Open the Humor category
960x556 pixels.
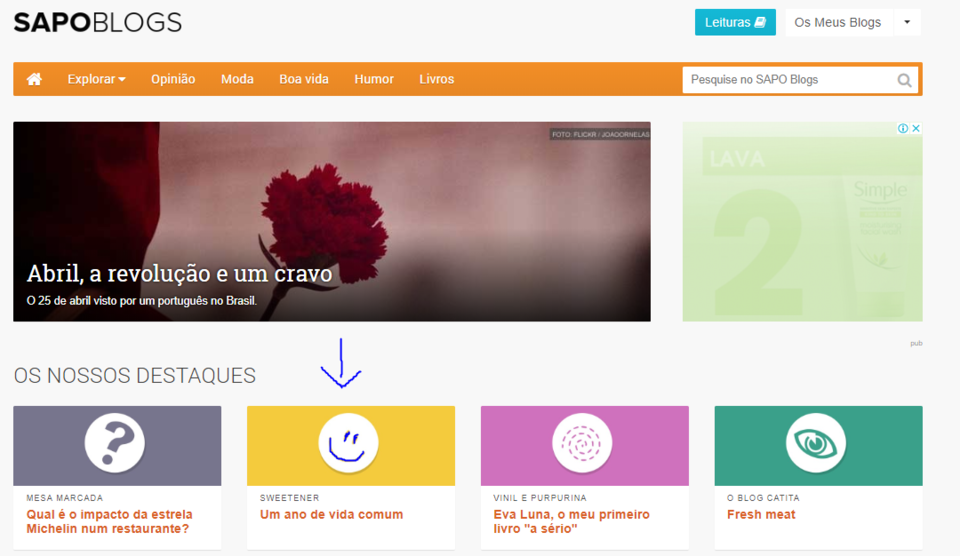(x=374, y=79)
